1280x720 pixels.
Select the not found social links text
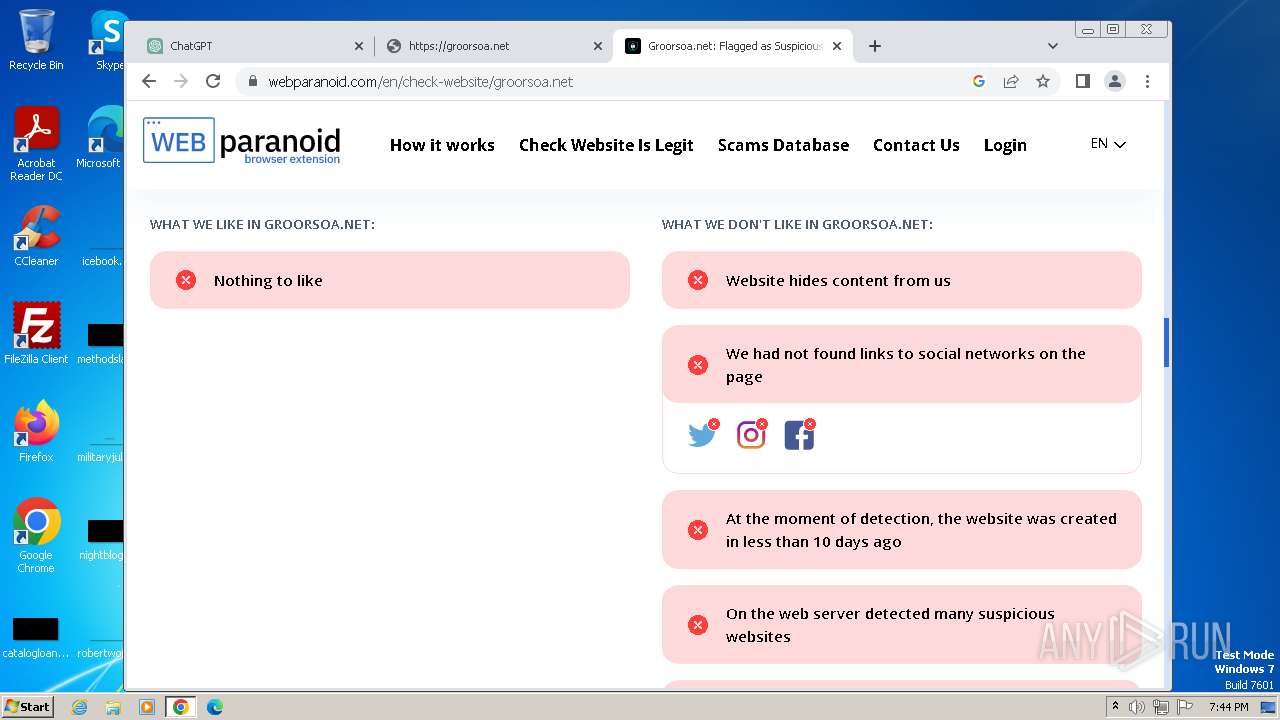[x=906, y=365]
